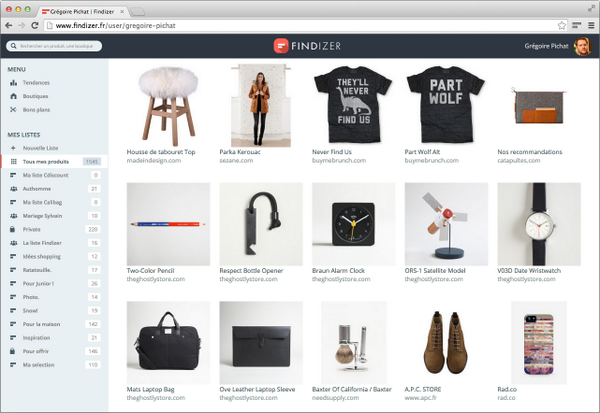Viewport: 600px width, 413px height.
Task: Click the magnifier icon in search box
Action: pyautogui.click(x=14, y=46)
